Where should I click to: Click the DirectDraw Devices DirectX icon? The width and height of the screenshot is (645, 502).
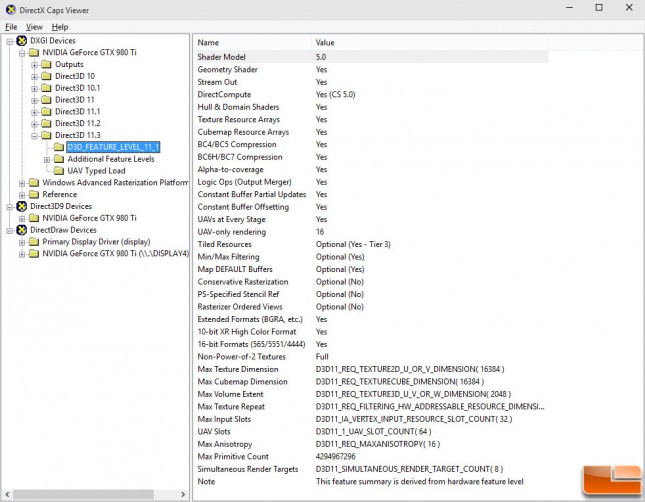tap(21, 230)
